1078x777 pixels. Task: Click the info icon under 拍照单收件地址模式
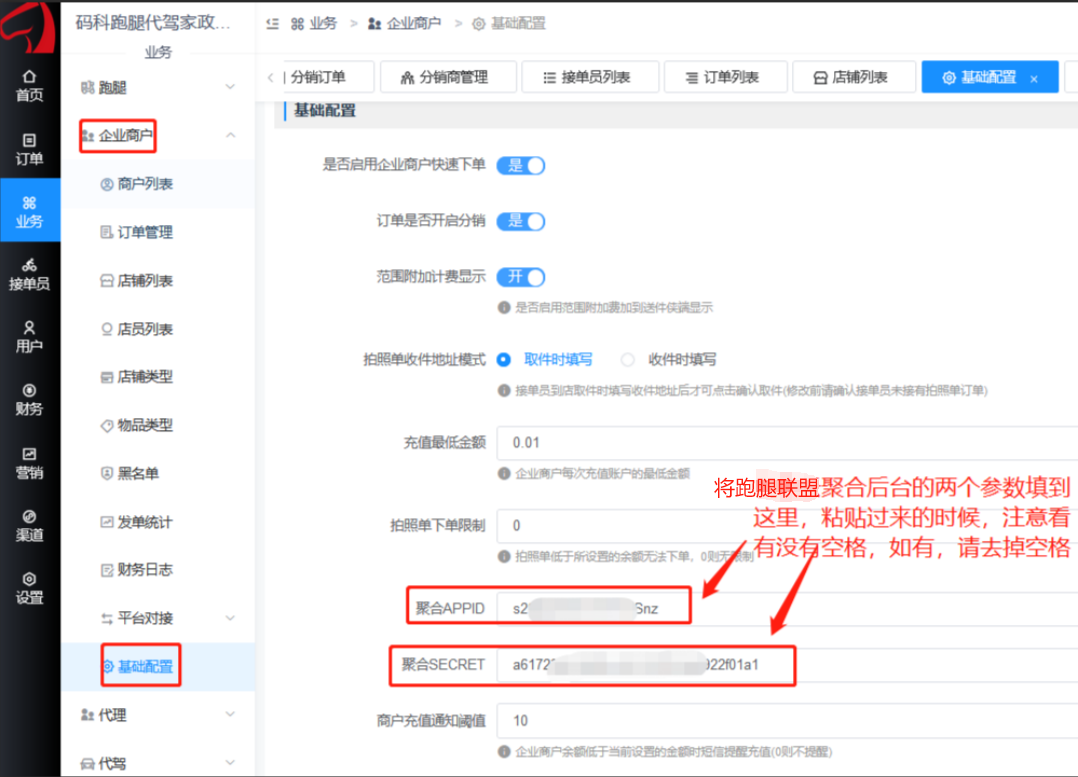pos(504,391)
